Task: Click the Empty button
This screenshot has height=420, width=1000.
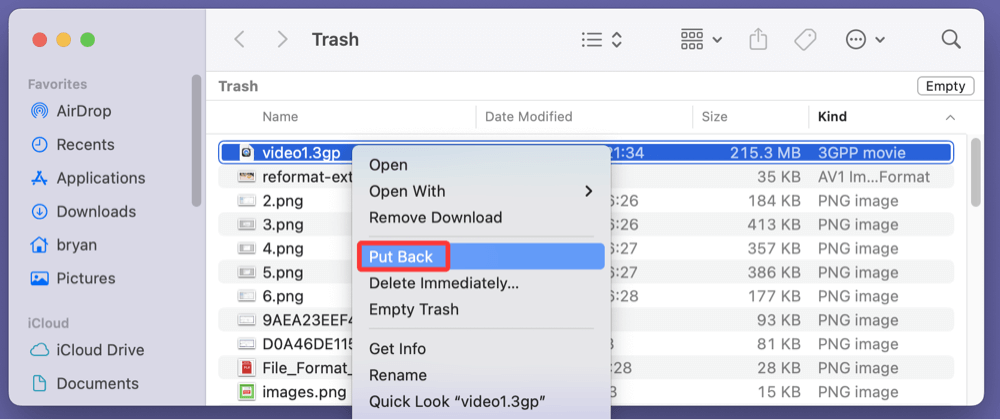Action: point(945,86)
